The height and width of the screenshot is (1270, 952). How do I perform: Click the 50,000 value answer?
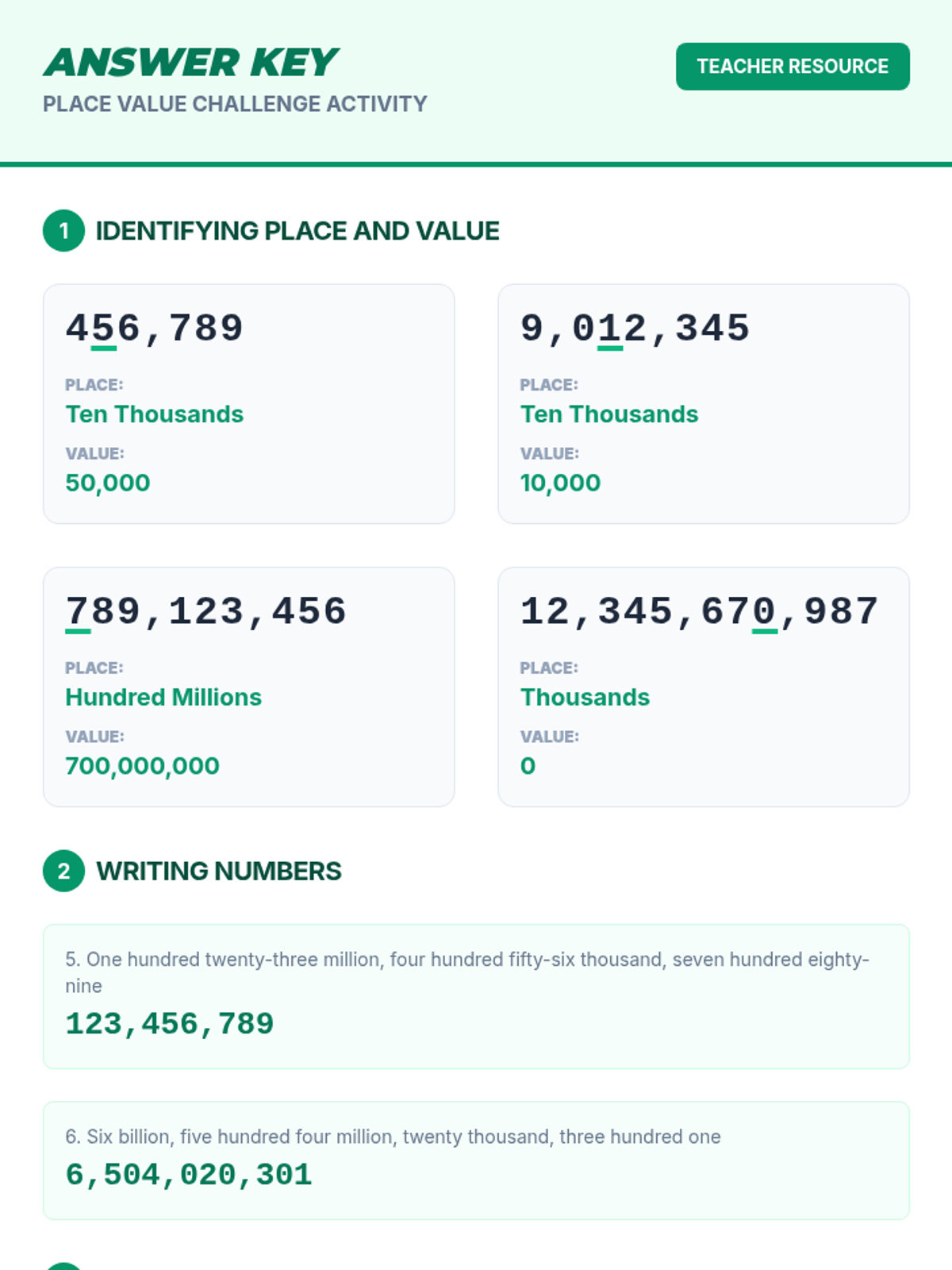[108, 483]
